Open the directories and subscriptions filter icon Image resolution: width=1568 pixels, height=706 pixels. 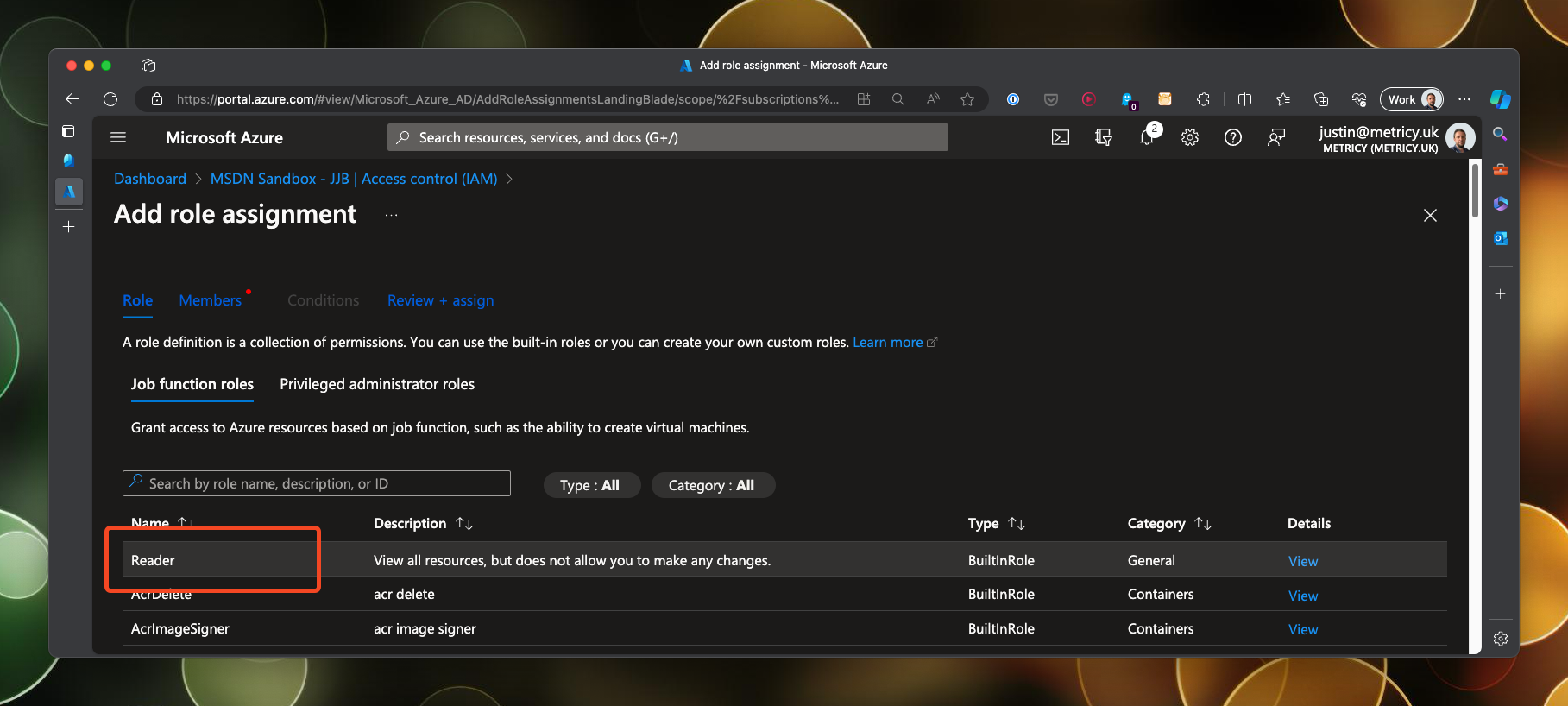(x=1104, y=137)
